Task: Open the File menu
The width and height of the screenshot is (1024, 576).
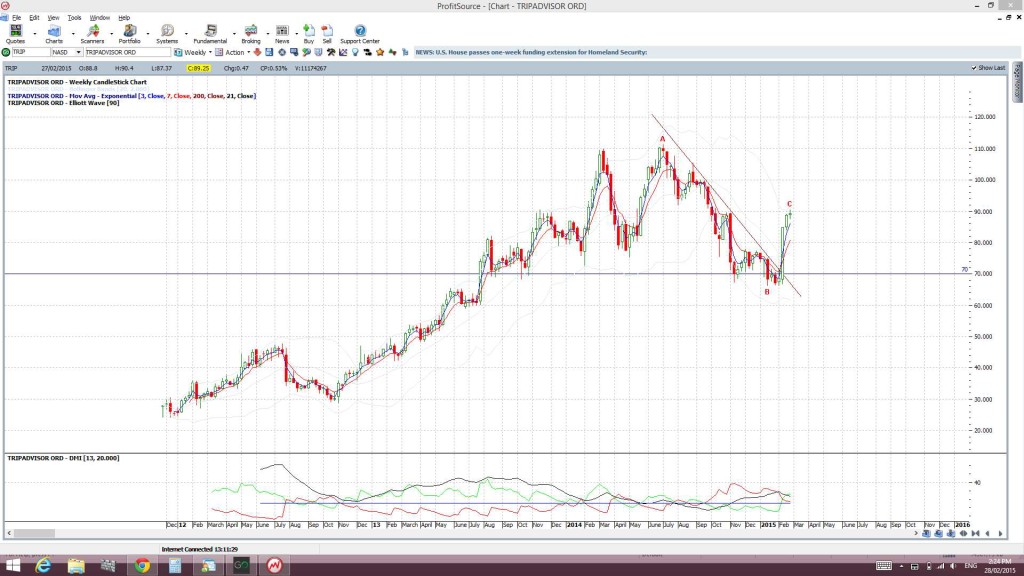Action: 16,18
